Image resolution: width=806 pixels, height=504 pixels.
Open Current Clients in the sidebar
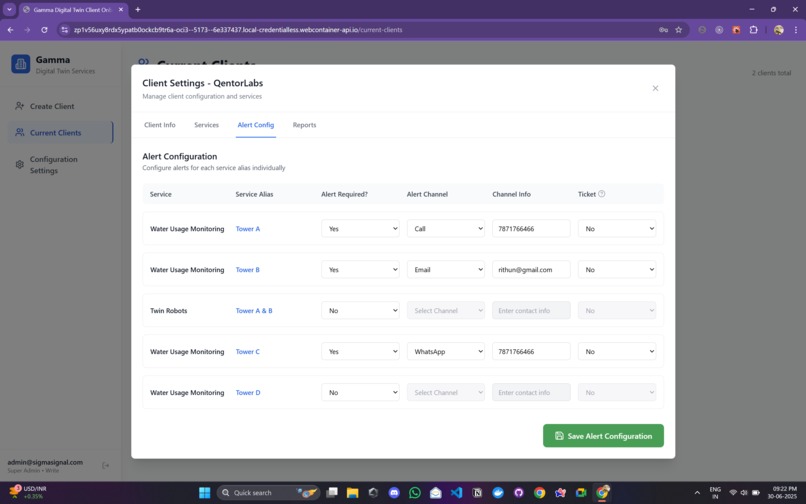coord(61,133)
